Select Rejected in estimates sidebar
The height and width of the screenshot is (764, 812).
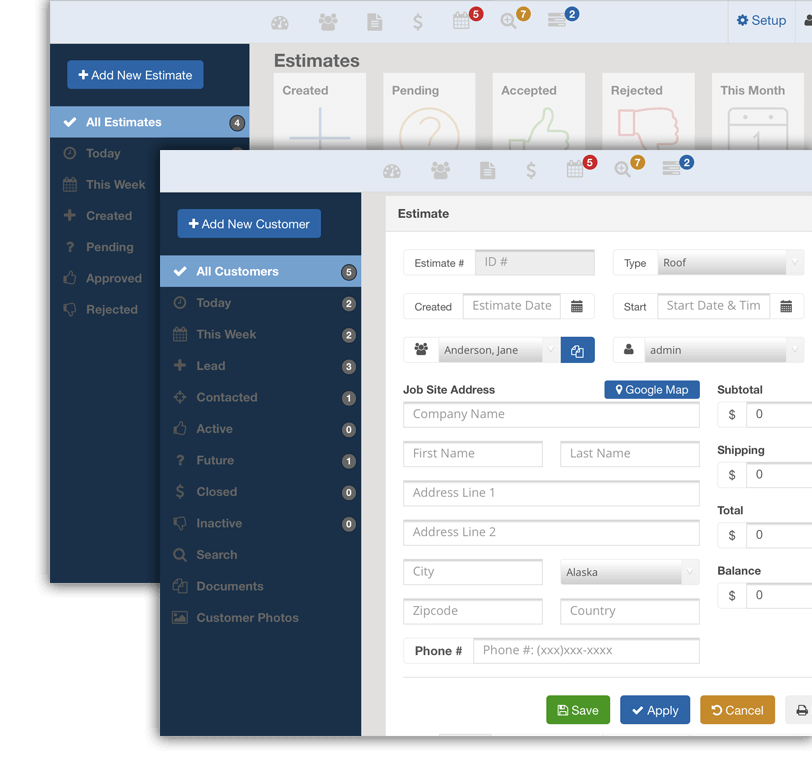pyautogui.click(x=105, y=310)
